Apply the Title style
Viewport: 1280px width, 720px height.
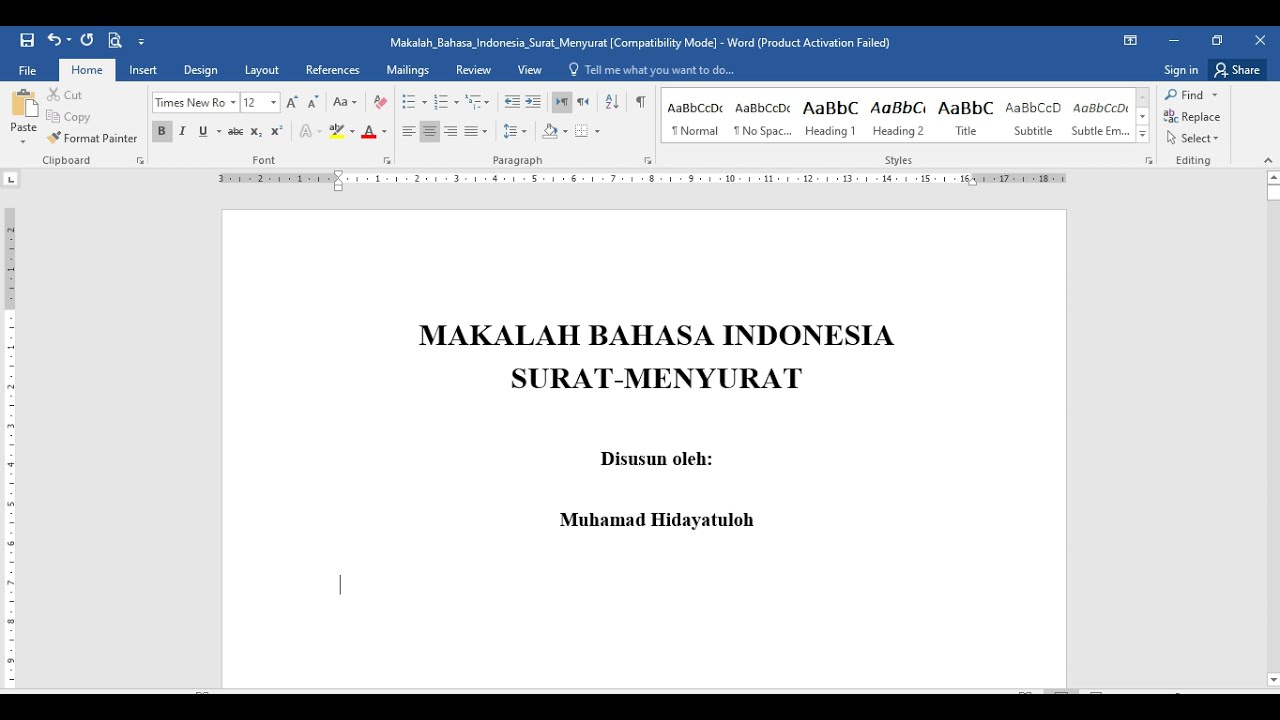point(965,116)
